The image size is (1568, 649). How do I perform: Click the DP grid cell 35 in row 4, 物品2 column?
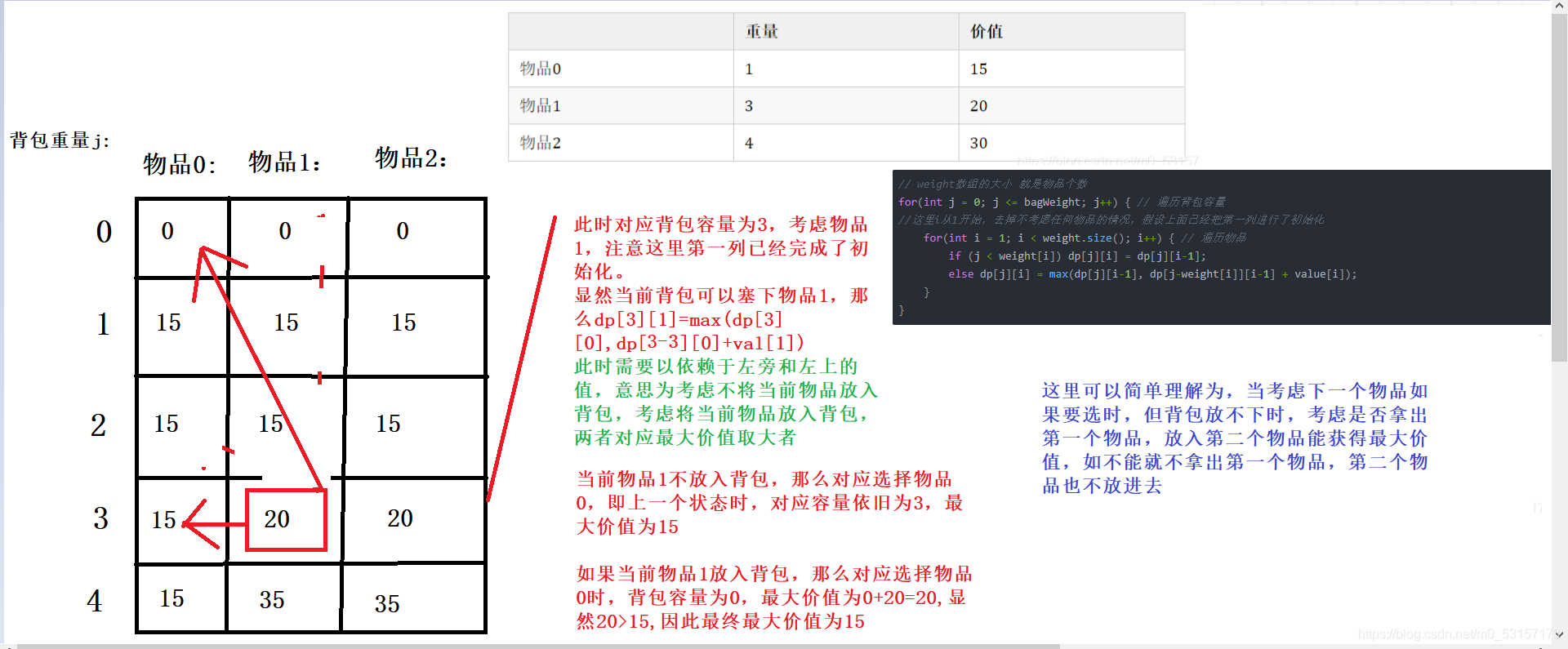pos(387,604)
